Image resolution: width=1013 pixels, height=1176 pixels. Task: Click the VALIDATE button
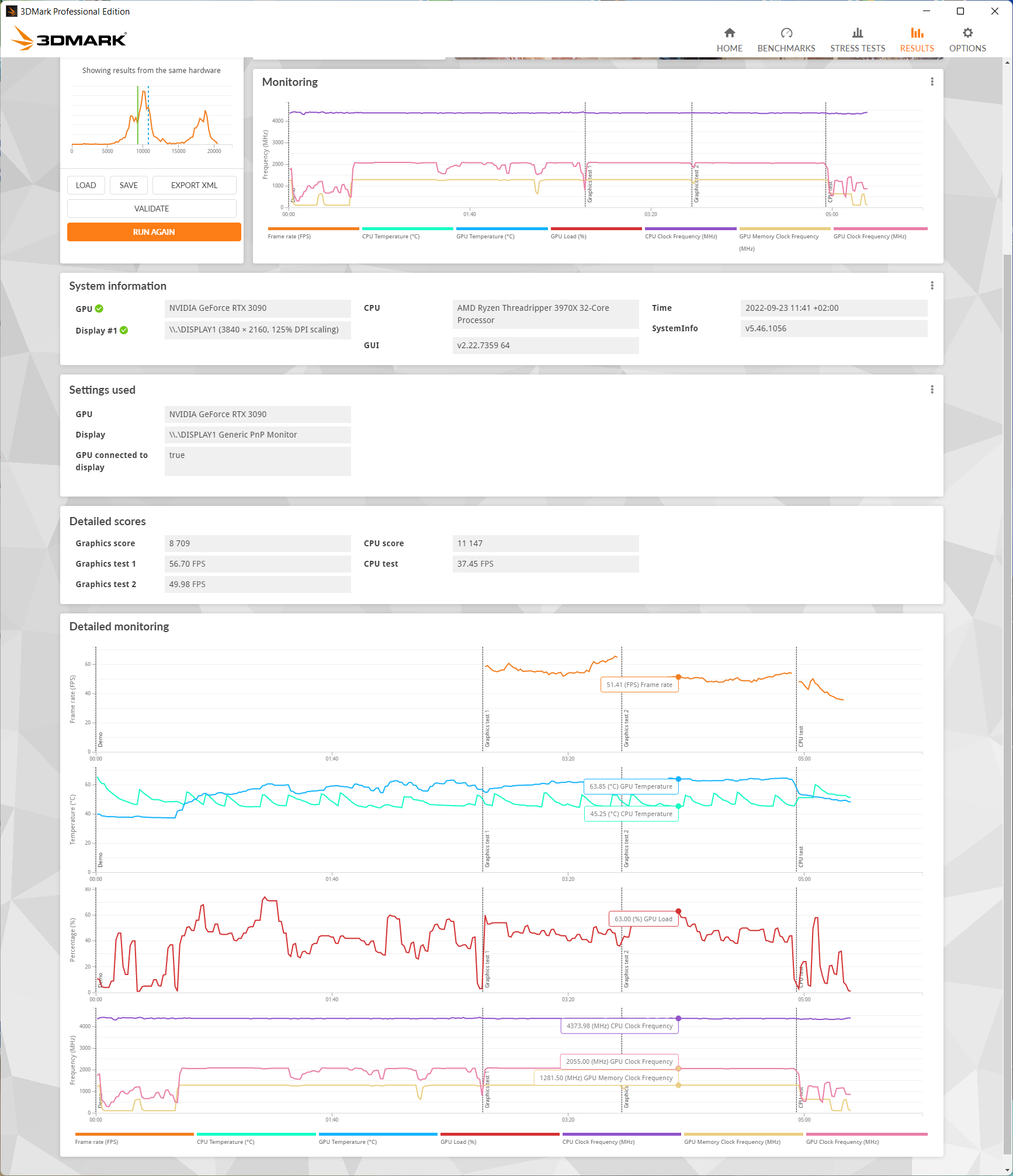[x=152, y=209]
